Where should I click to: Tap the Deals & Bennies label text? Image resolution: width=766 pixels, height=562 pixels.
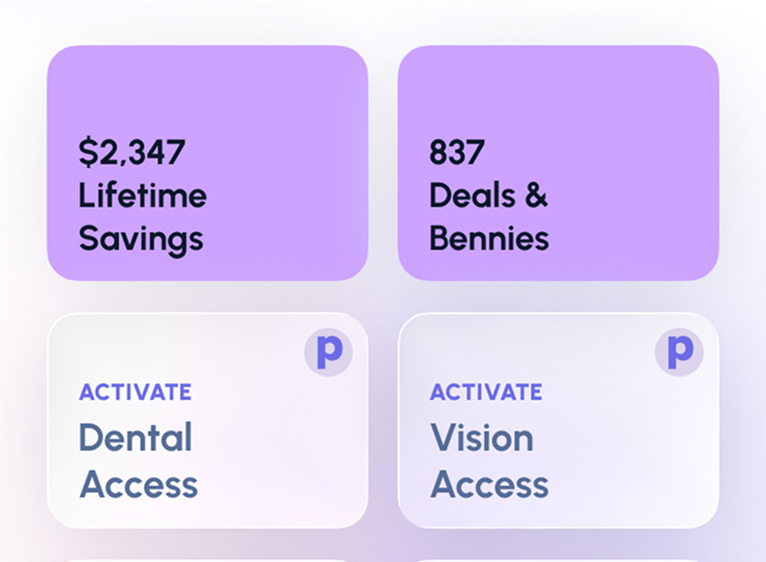click(489, 216)
